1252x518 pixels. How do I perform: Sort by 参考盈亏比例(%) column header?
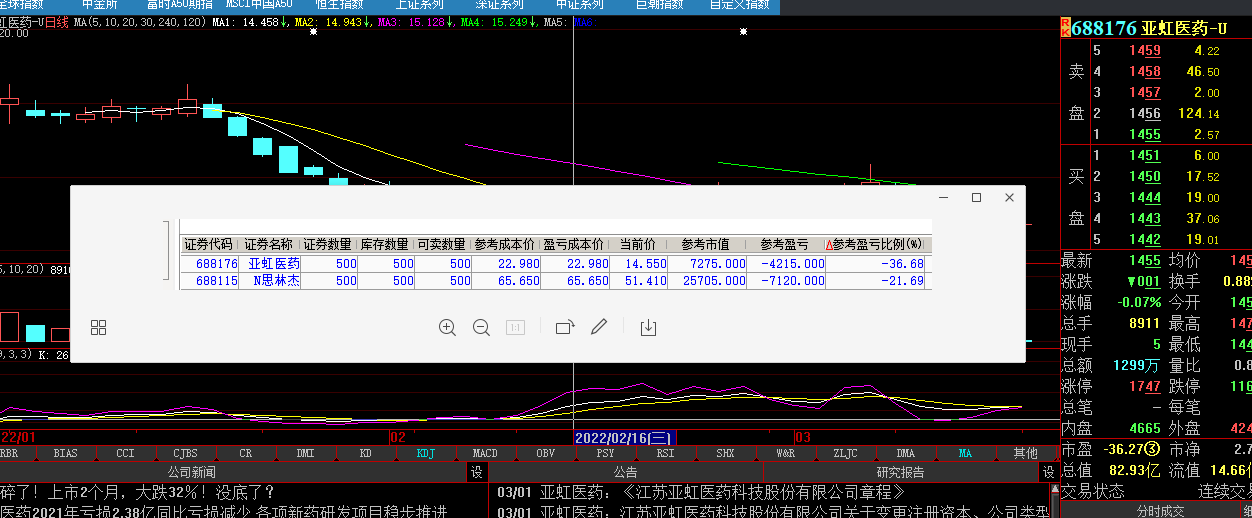pyautogui.click(x=877, y=244)
